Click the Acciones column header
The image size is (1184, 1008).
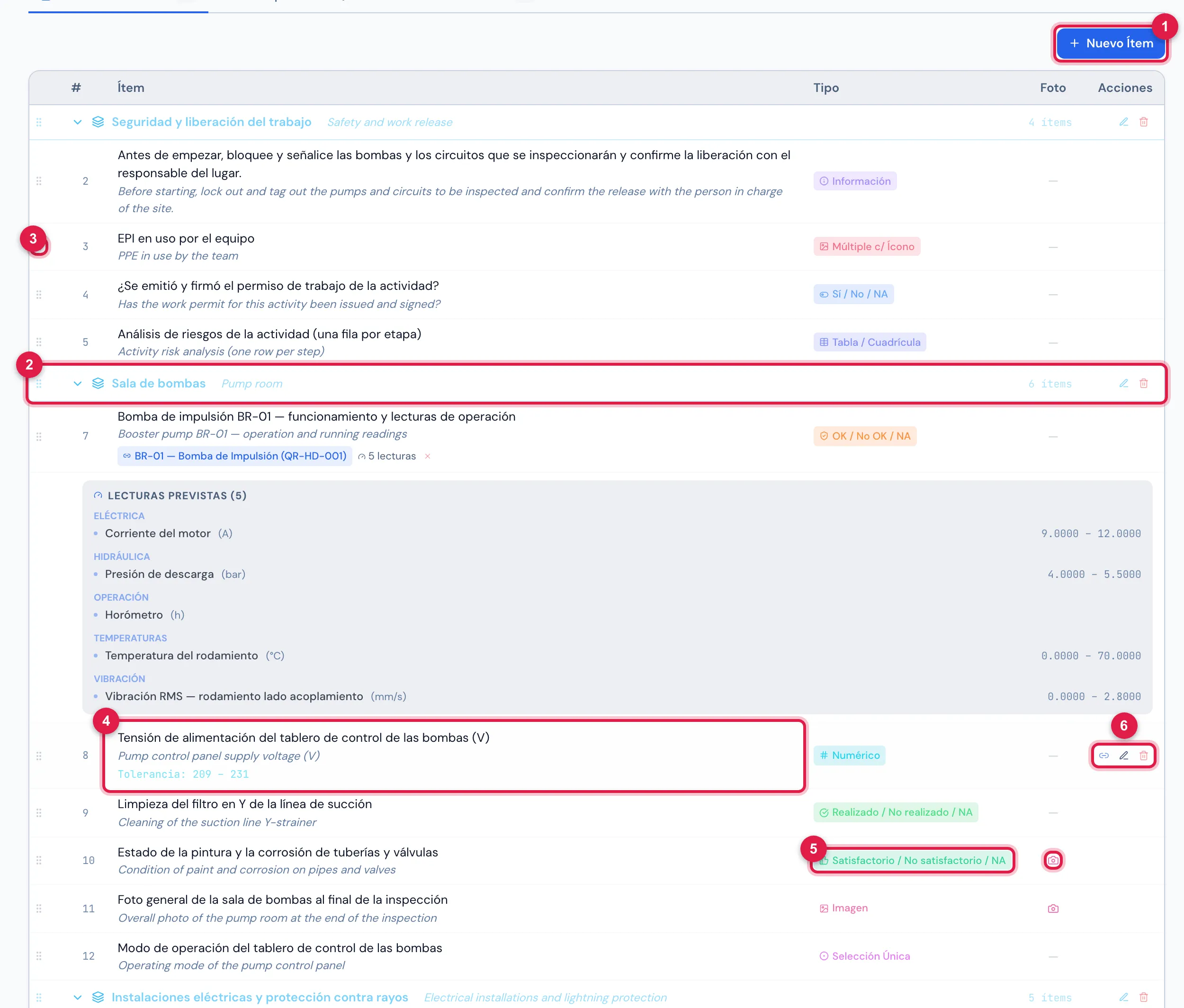tap(1125, 88)
